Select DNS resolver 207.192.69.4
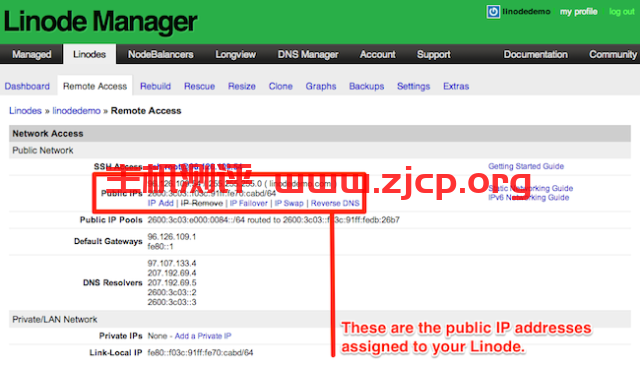The image size is (640, 366). click(172, 273)
